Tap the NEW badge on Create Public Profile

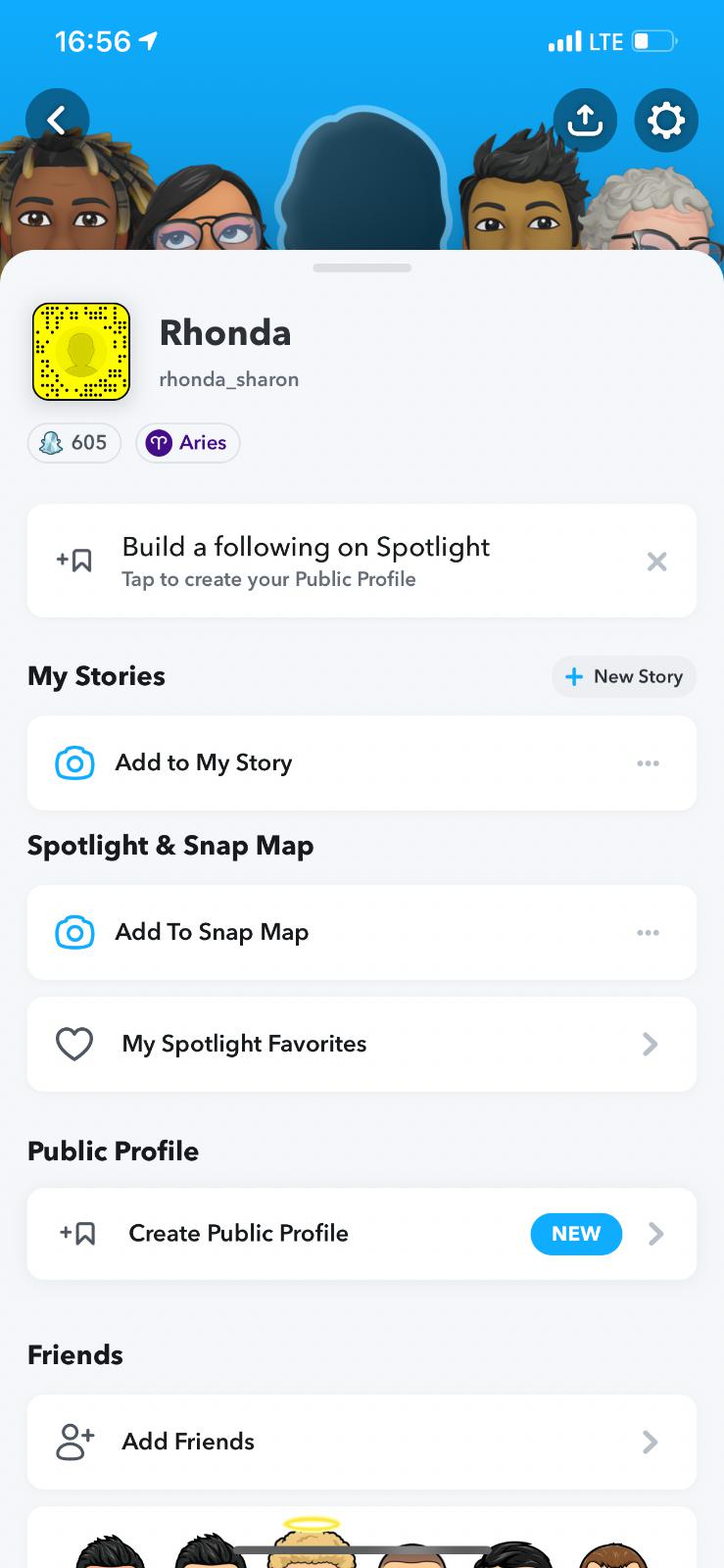(x=576, y=1234)
